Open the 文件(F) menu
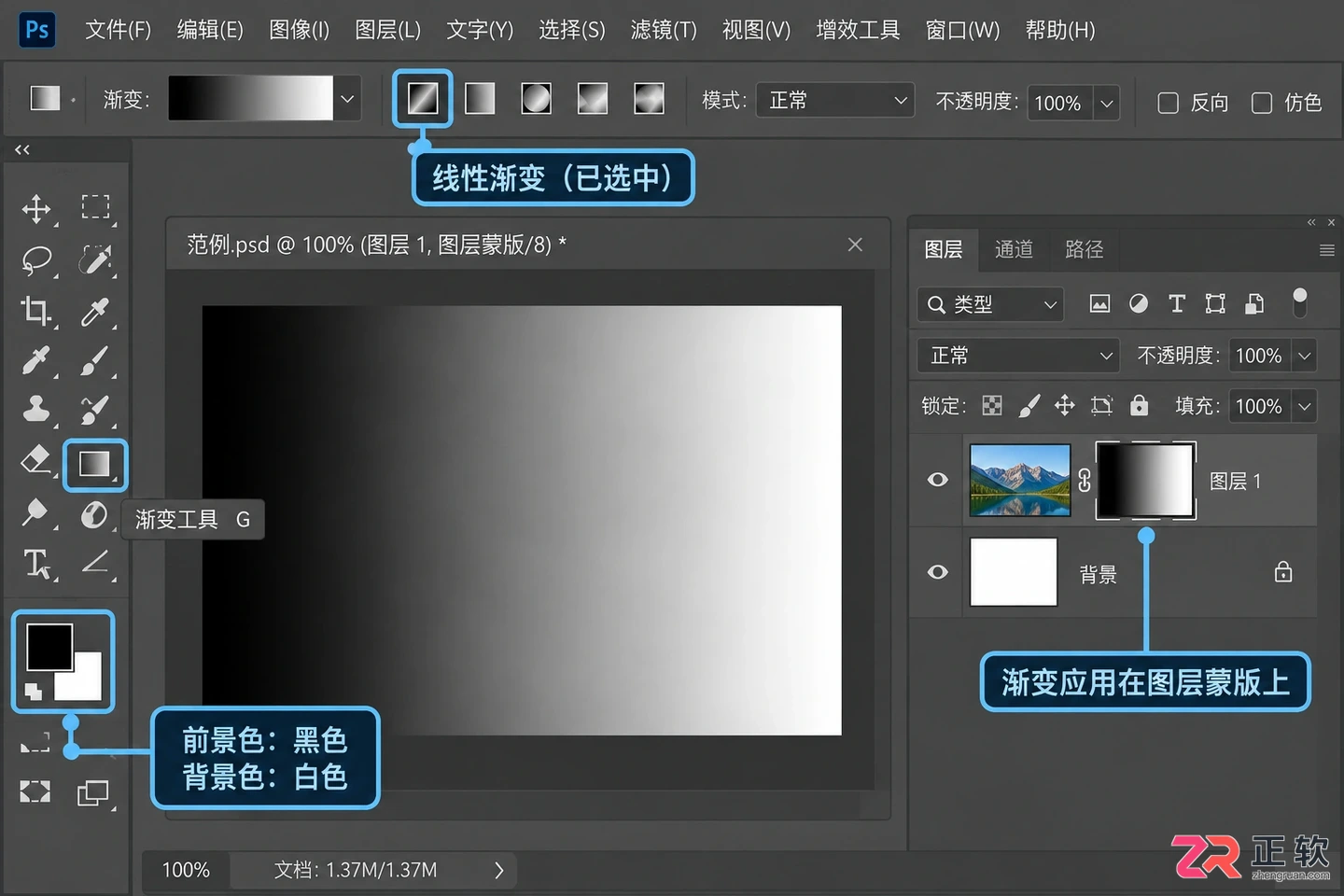Viewport: 1344px width, 896px height. (x=118, y=30)
